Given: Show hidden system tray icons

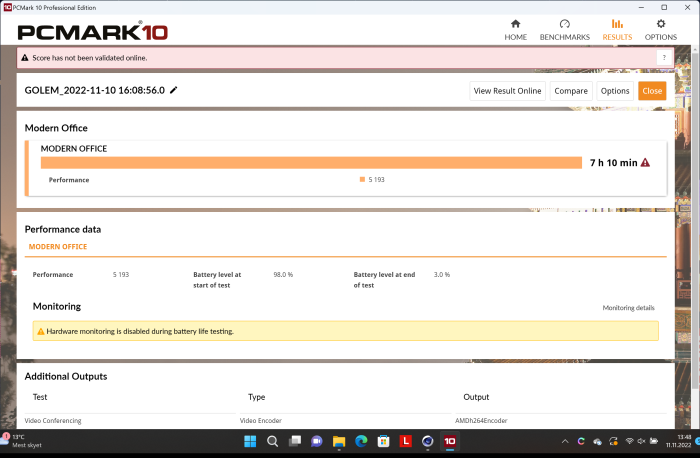Looking at the screenshot, I should 565,441.
